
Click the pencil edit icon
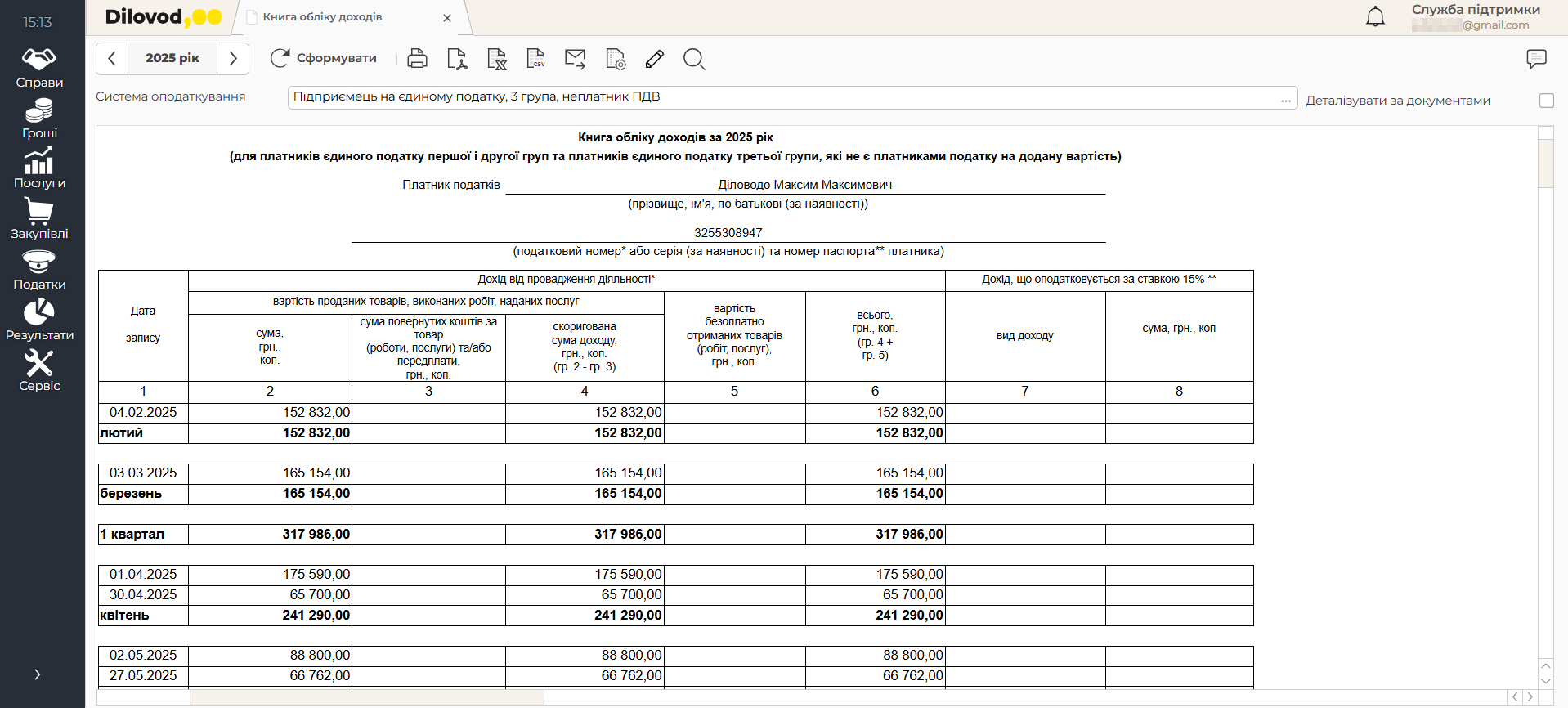click(x=654, y=59)
